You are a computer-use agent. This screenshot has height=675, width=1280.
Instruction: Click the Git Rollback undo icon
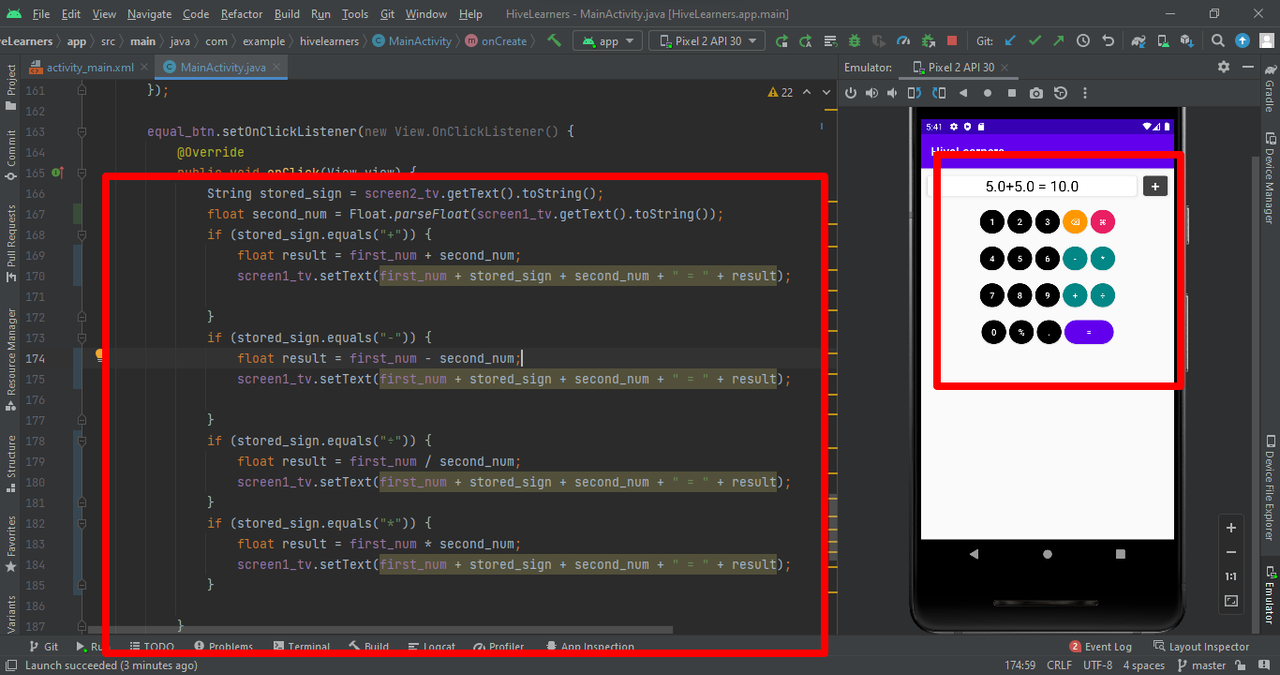1108,41
